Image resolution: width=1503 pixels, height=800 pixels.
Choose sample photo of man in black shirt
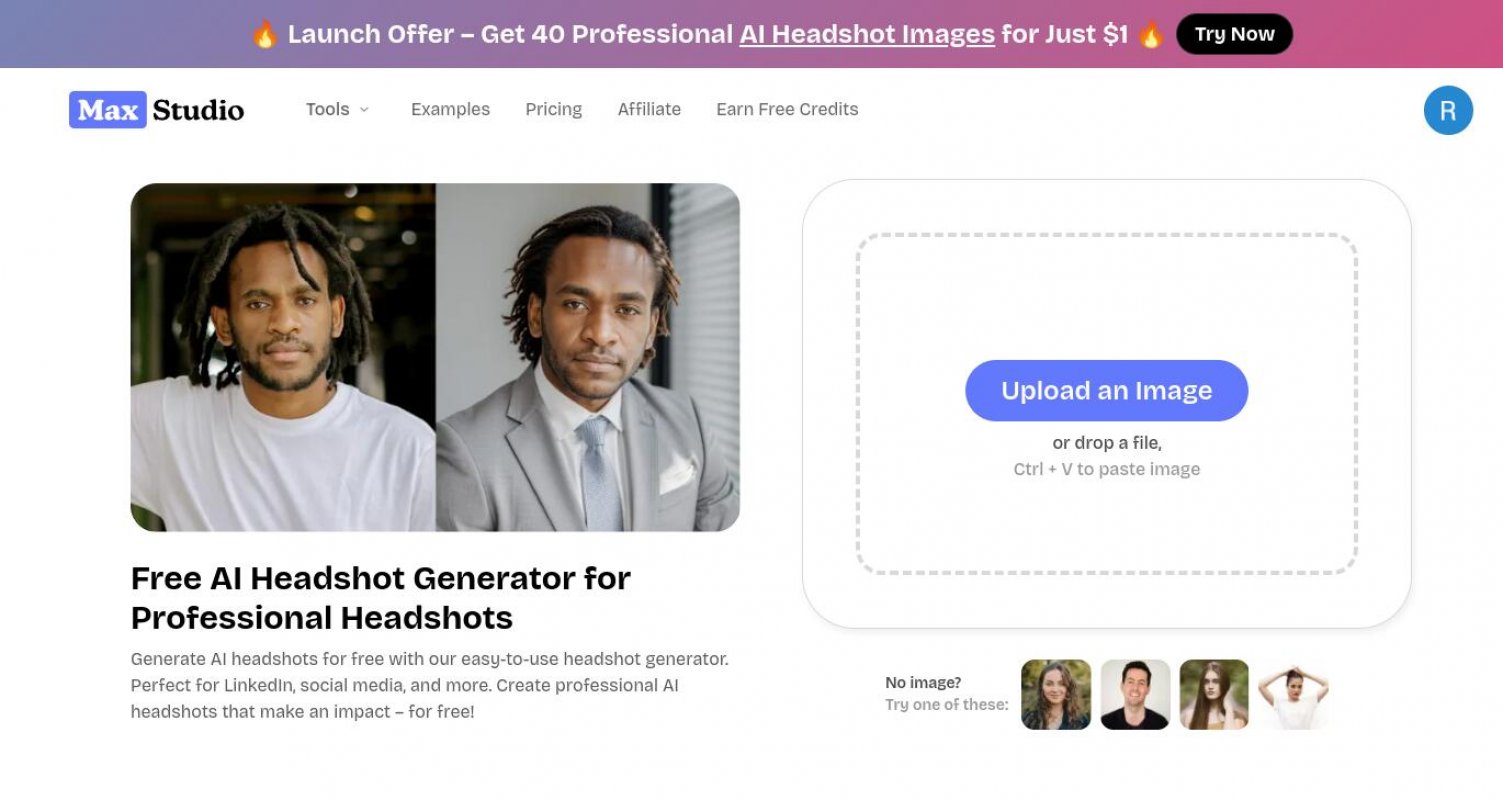tap(1135, 694)
